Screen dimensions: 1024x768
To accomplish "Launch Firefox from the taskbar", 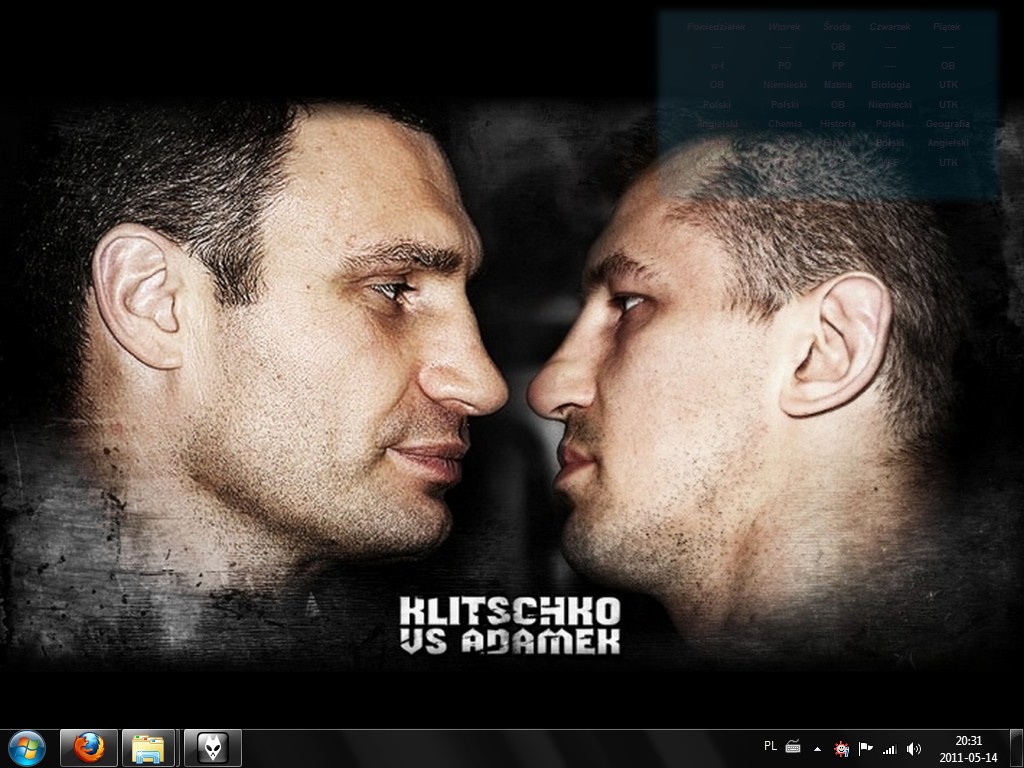I will pyautogui.click(x=89, y=747).
